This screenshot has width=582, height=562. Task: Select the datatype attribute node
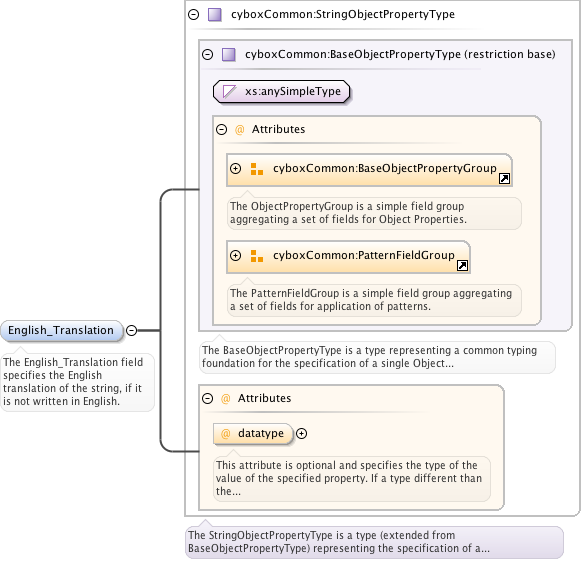[253, 434]
